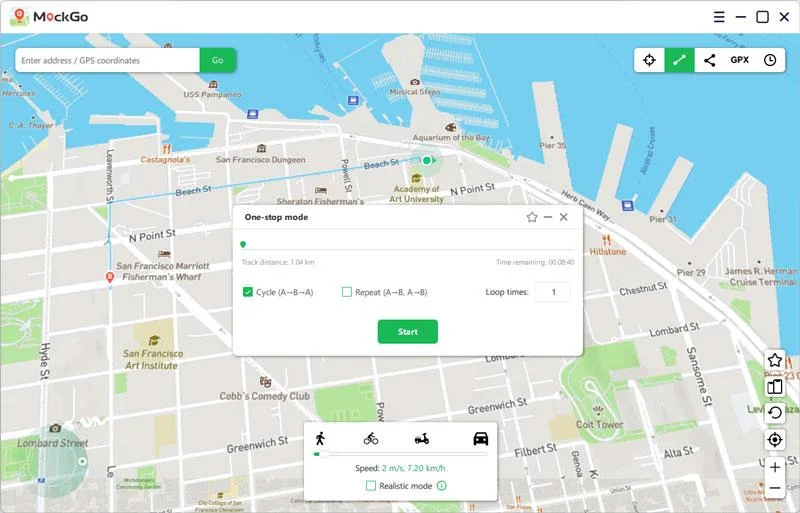Zoom in the map with plus button
The height and width of the screenshot is (513, 800).
775,467
